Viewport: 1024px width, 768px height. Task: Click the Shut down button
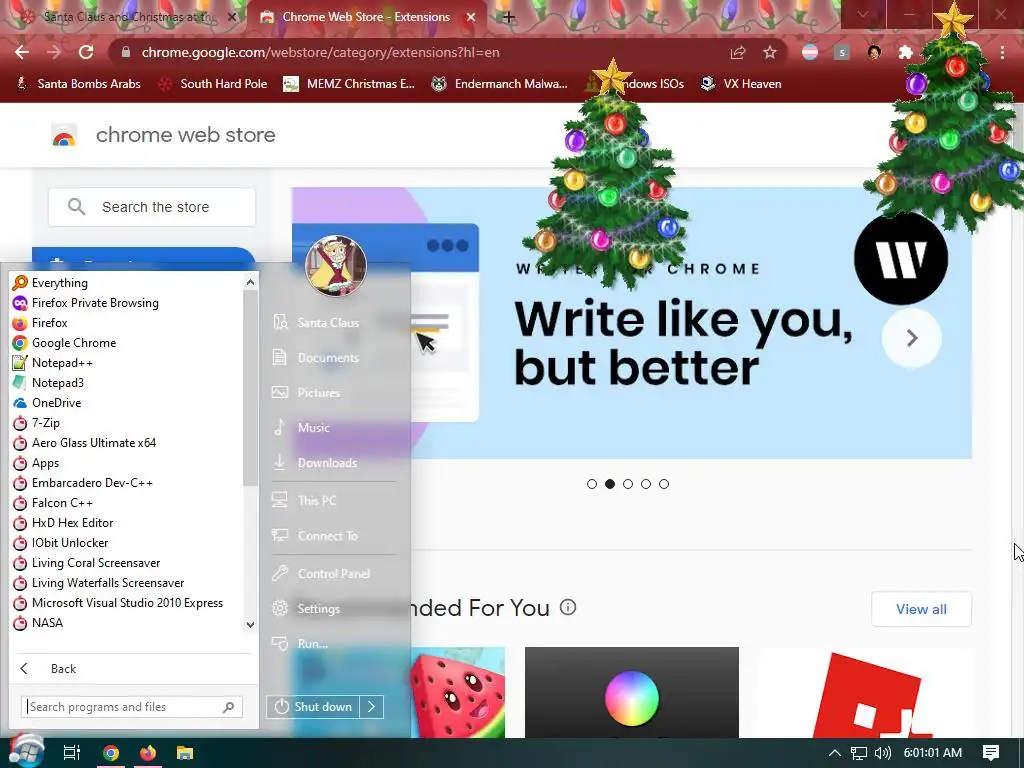pyautogui.click(x=313, y=707)
